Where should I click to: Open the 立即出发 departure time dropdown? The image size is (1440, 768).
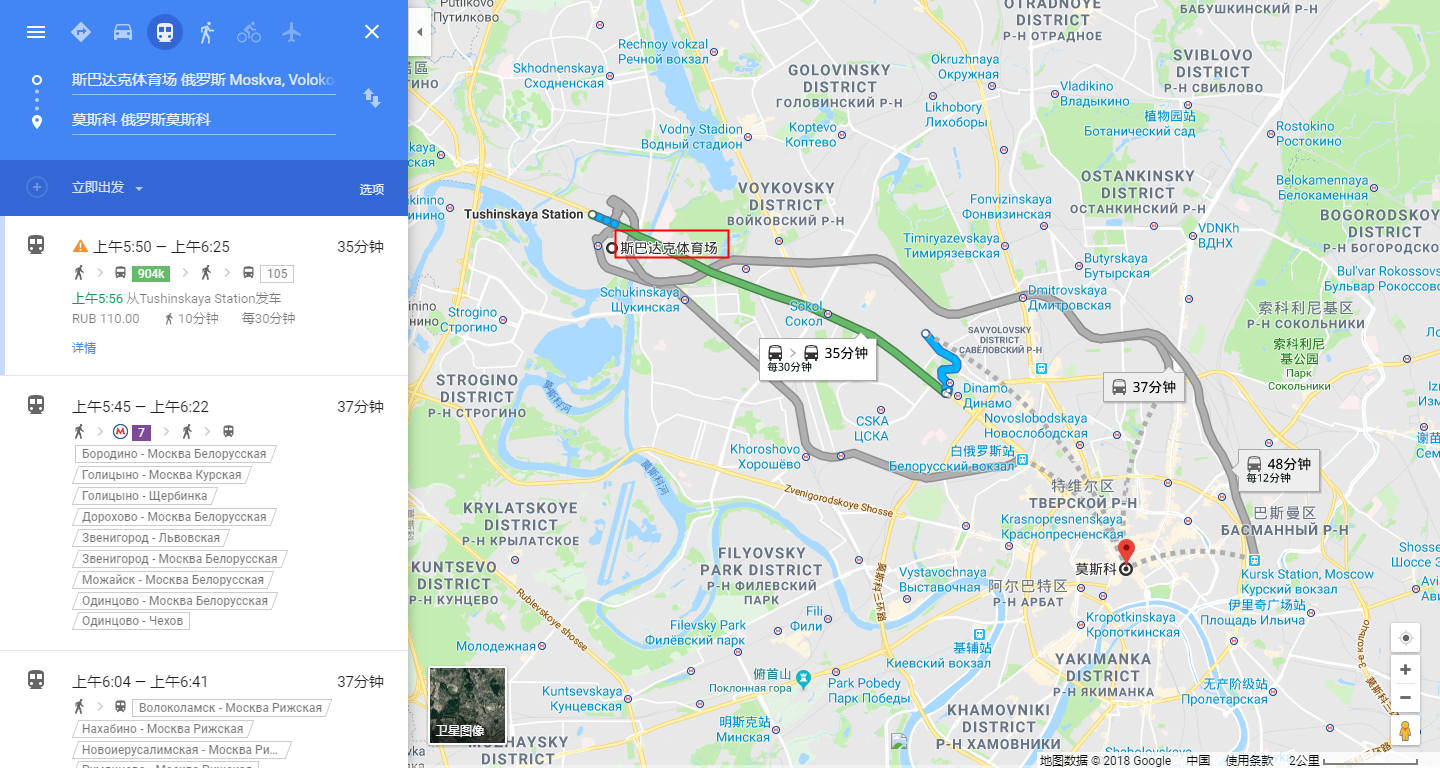click(108, 188)
